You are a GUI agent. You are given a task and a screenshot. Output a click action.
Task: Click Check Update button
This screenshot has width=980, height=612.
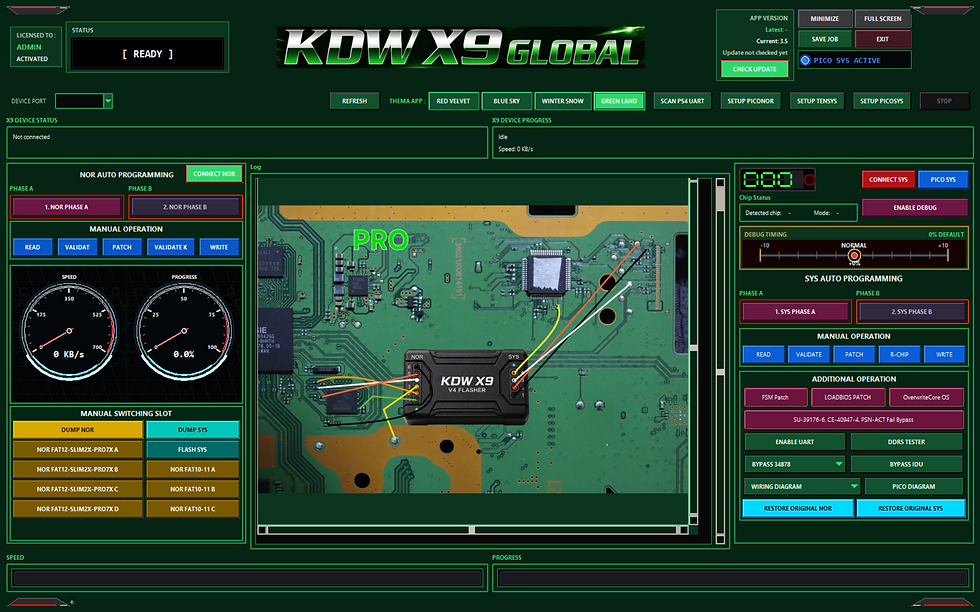[x=754, y=69]
